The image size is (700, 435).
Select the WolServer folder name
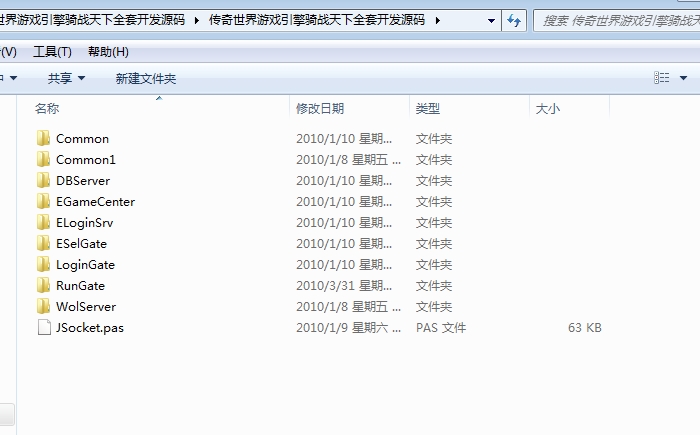[85, 307]
